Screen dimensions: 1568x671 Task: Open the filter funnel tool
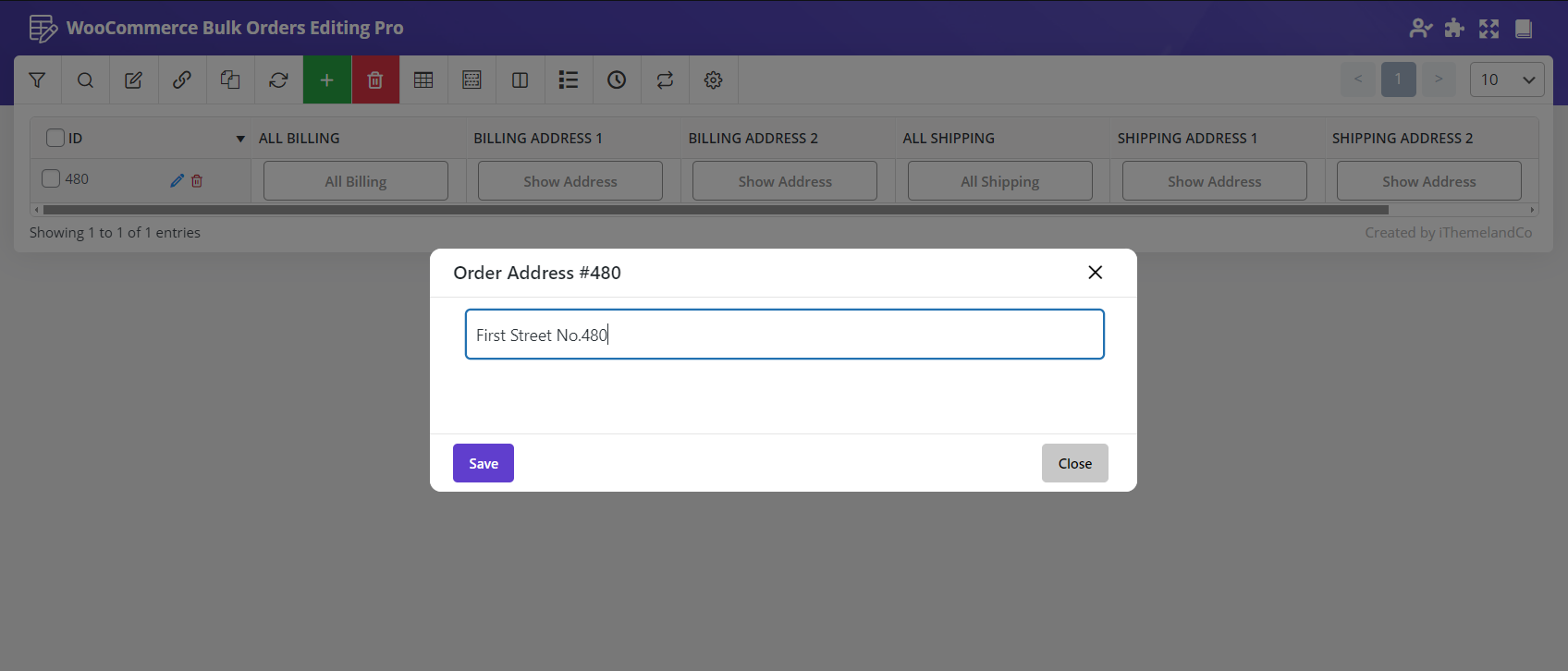pyautogui.click(x=37, y=80)
